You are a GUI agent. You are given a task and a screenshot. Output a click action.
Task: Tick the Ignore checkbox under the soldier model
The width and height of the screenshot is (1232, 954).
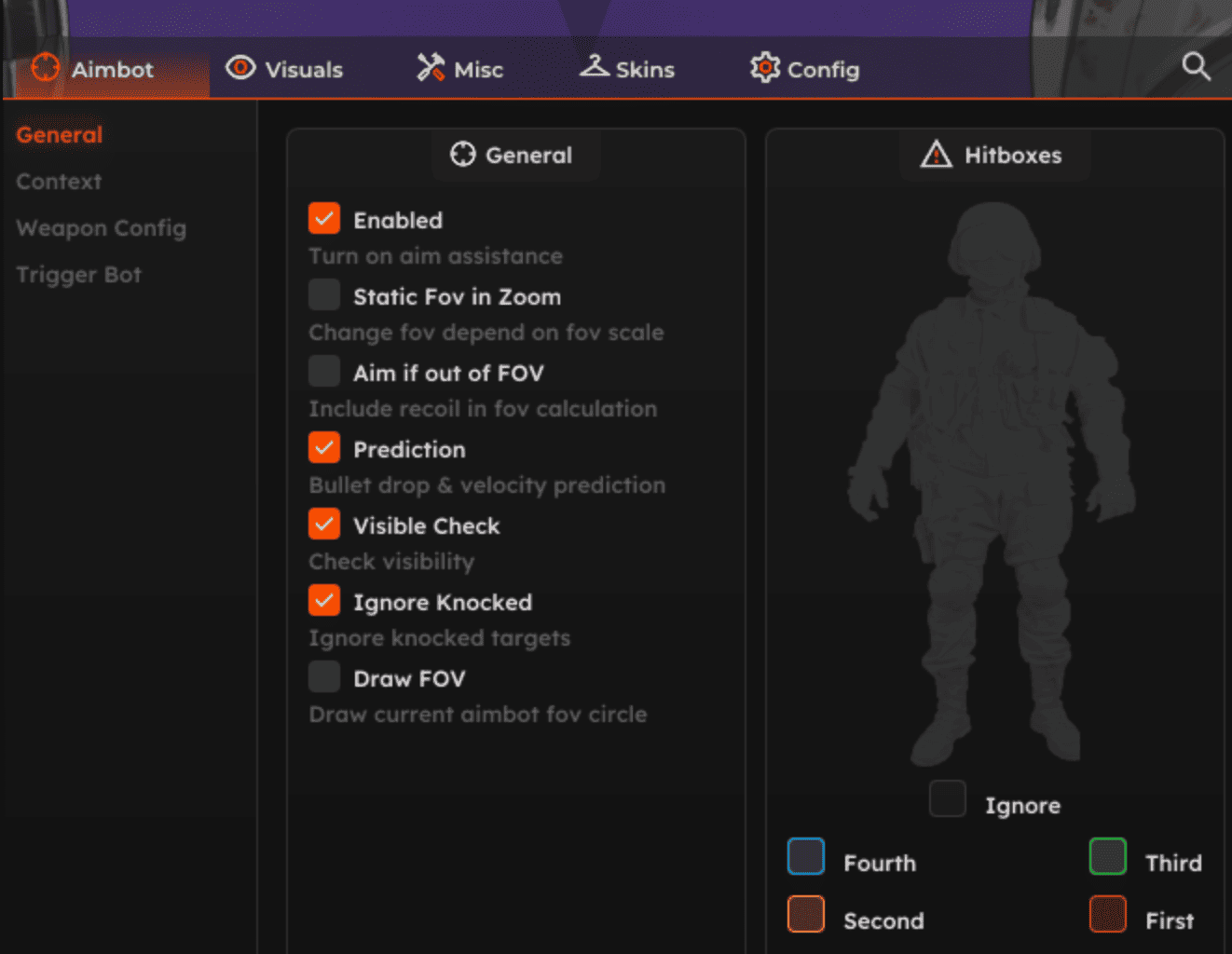(948, 799)
